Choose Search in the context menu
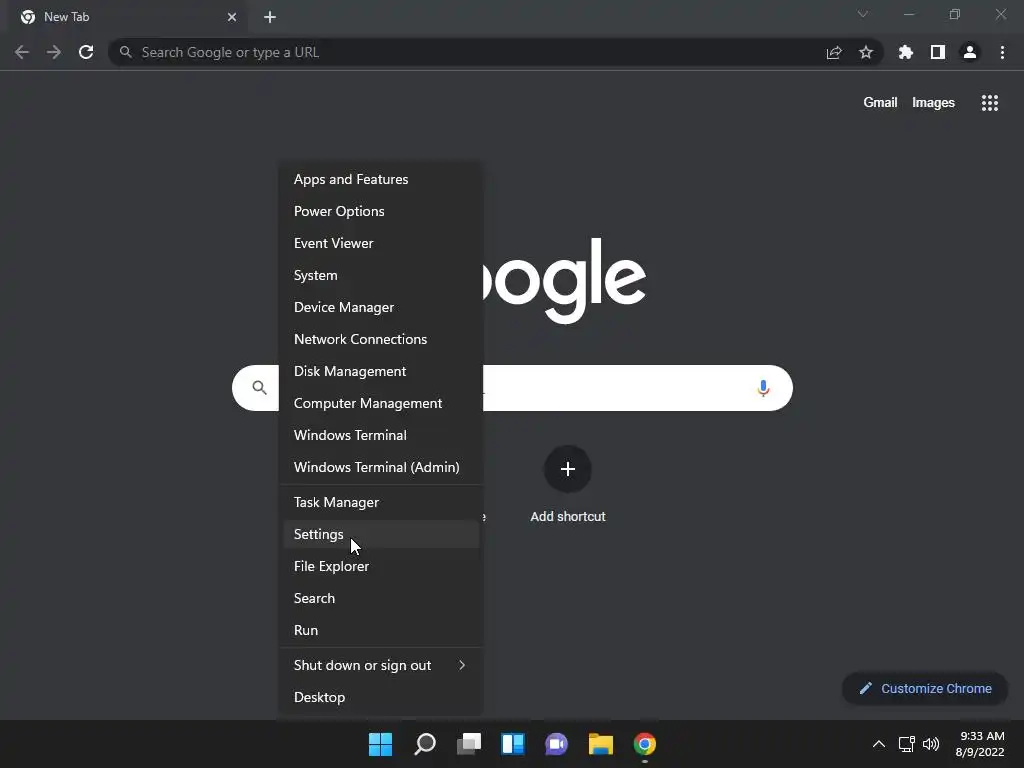Screen dimensions: 1024x768 [381, 598]
